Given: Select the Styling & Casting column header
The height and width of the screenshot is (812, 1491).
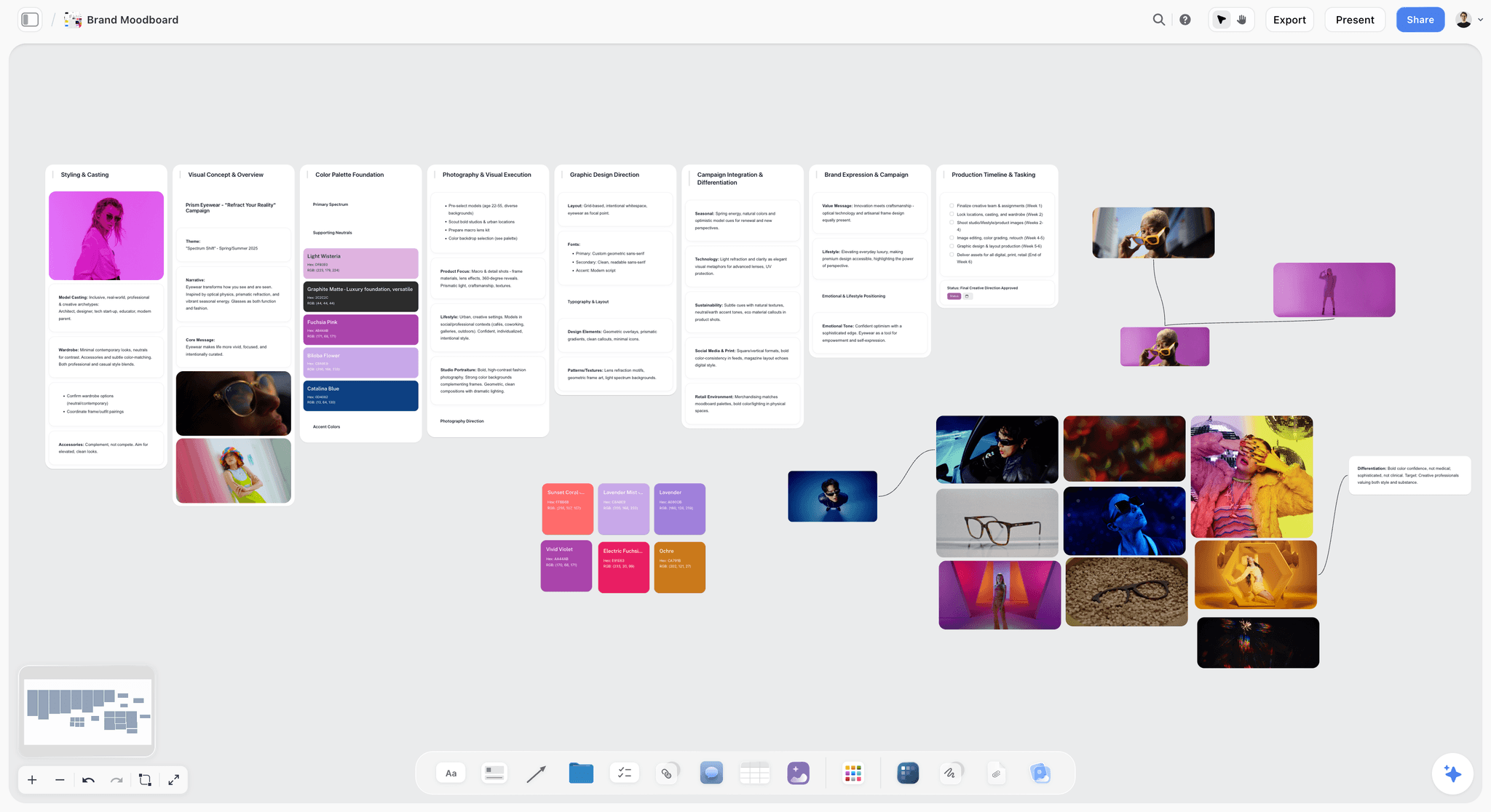Looking at the screenshot, I should tap(84, 175).
